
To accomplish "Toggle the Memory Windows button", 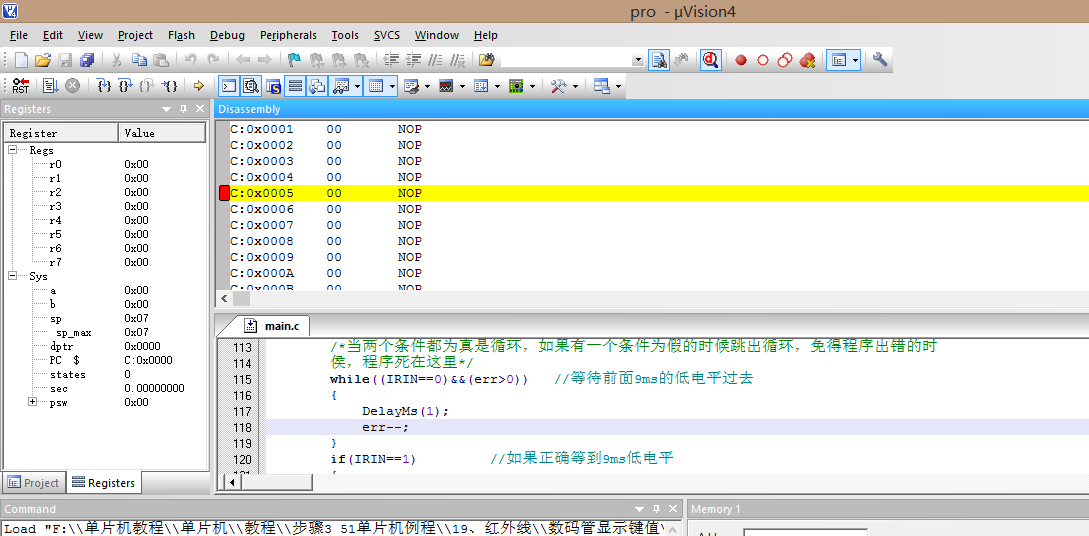I will pyautogui.click(x=376, y=86).
